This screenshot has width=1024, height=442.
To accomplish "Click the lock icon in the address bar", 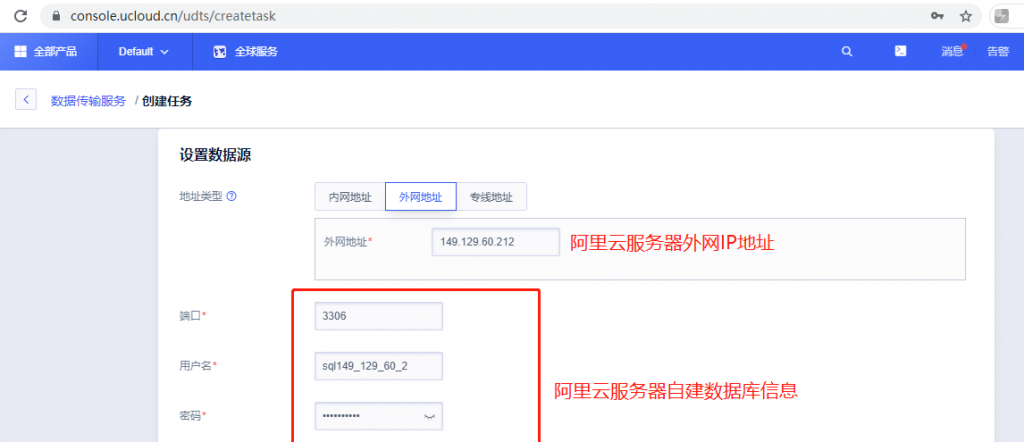I will pyautogui.click(x=56, y=16).
